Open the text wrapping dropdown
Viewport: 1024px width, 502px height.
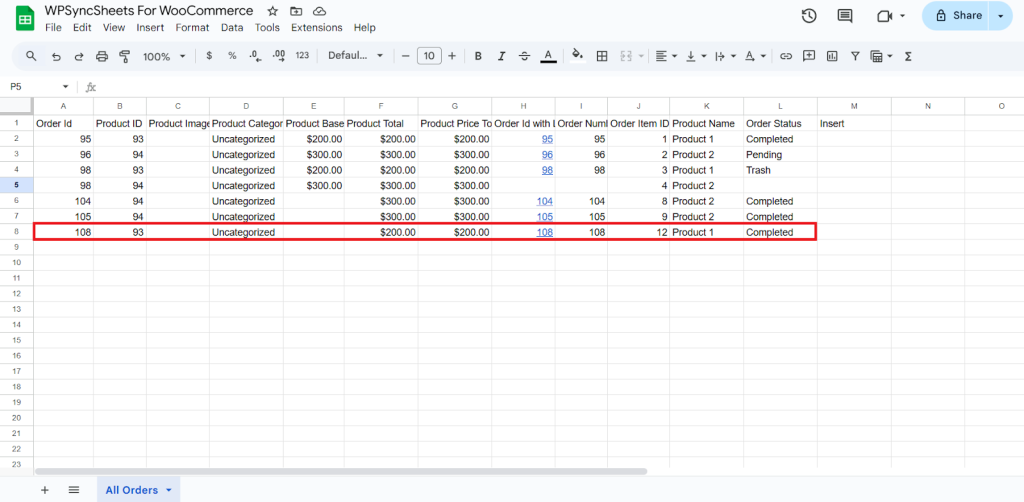pos(724,56)
